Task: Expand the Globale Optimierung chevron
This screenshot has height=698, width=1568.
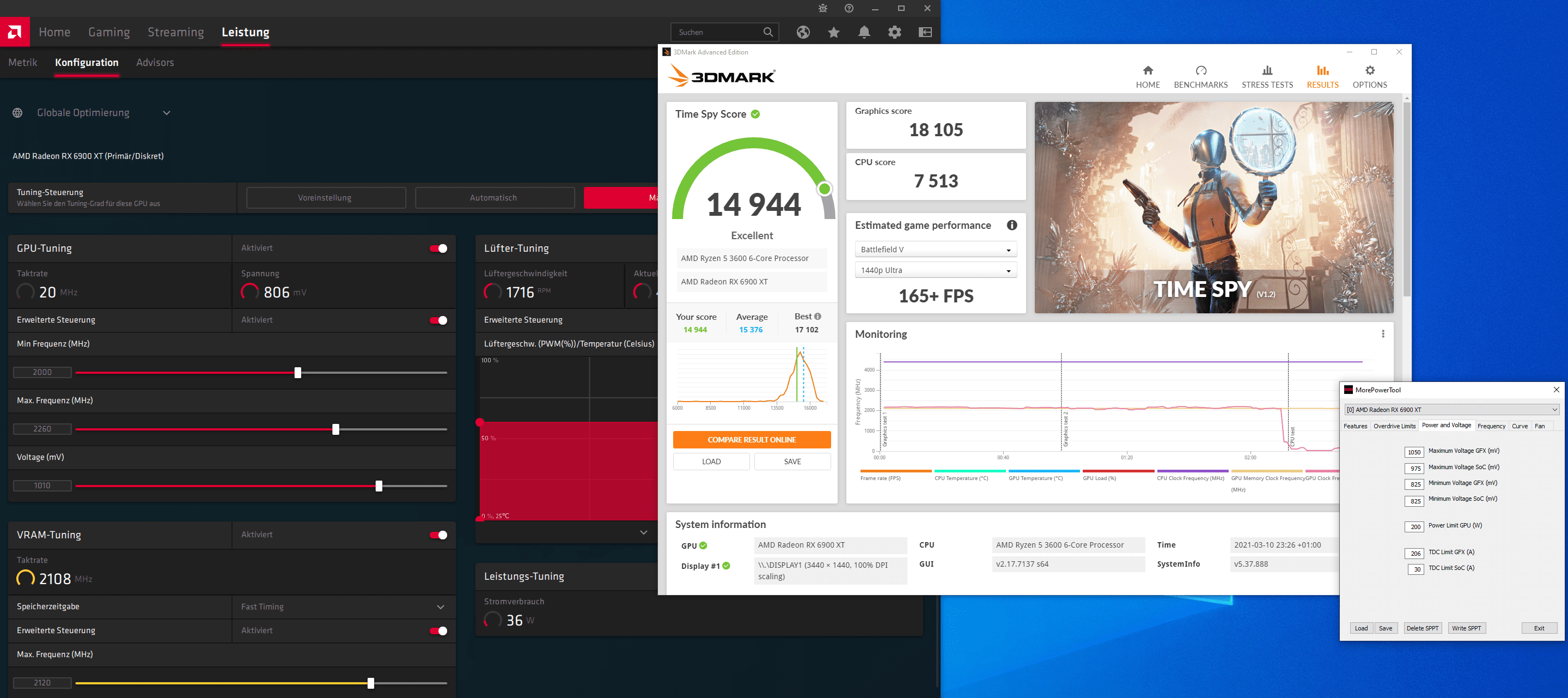Action: pos(166,113)
